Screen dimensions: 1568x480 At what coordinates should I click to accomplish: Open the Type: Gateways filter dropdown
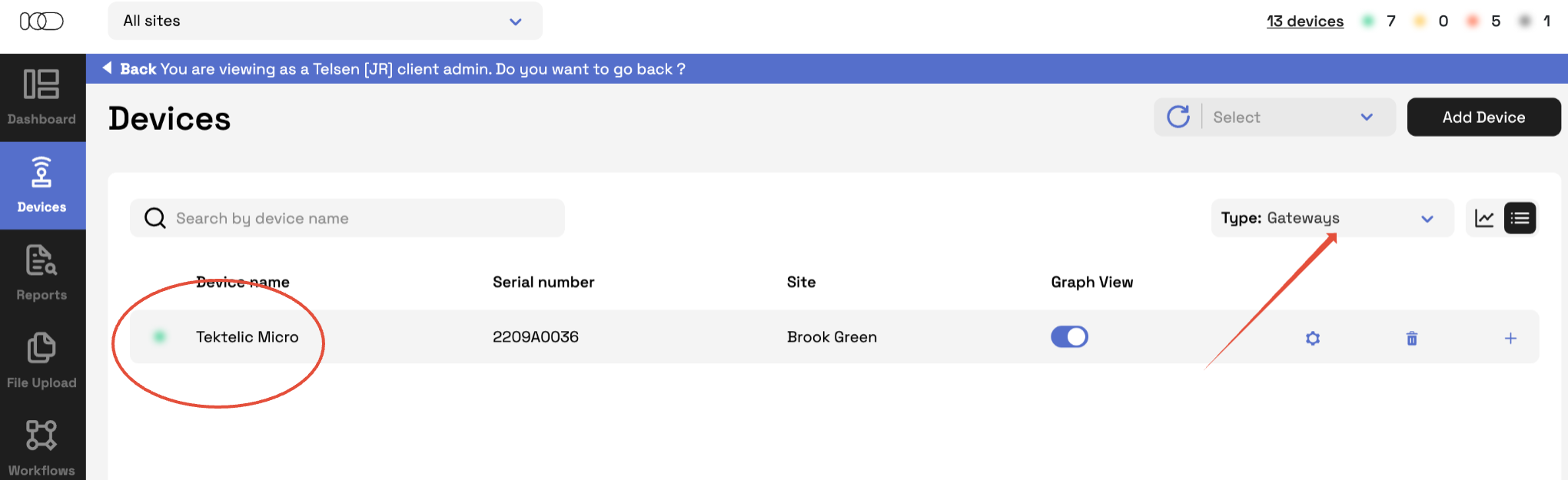(x=1331, y=219)
